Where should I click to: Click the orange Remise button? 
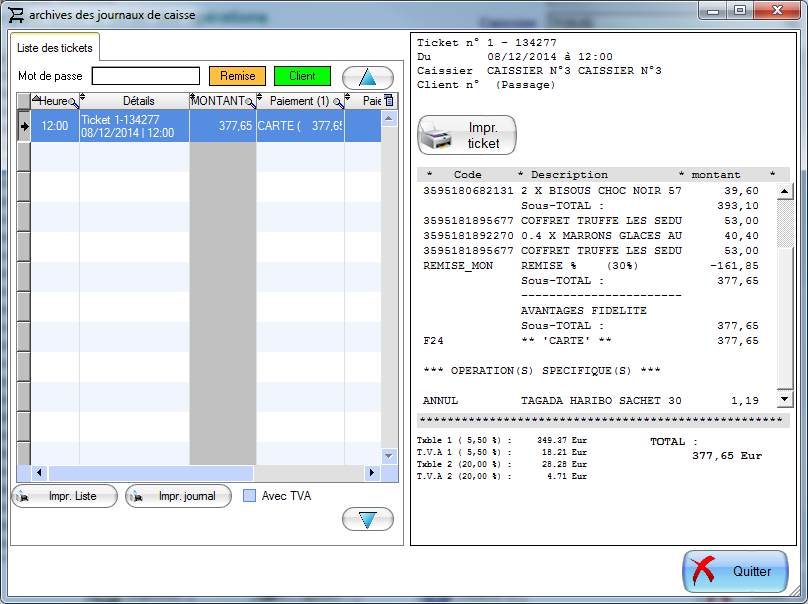(237, 76)
